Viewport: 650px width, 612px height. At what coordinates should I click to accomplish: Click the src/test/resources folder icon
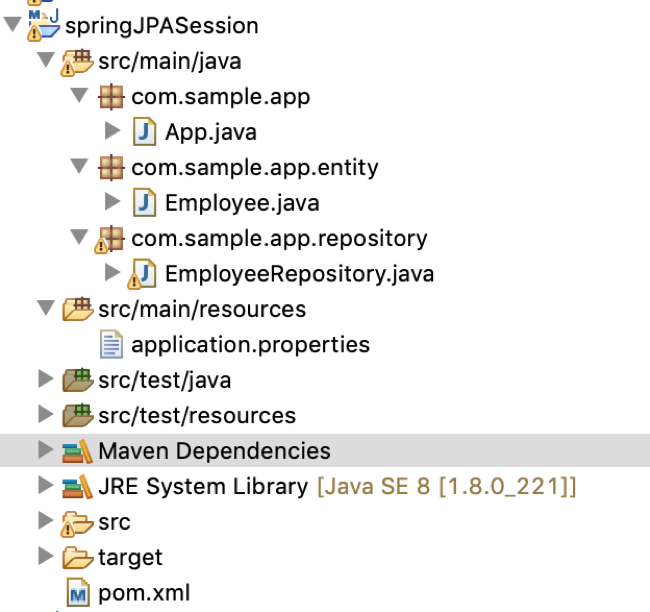click(x=78, y=415)
